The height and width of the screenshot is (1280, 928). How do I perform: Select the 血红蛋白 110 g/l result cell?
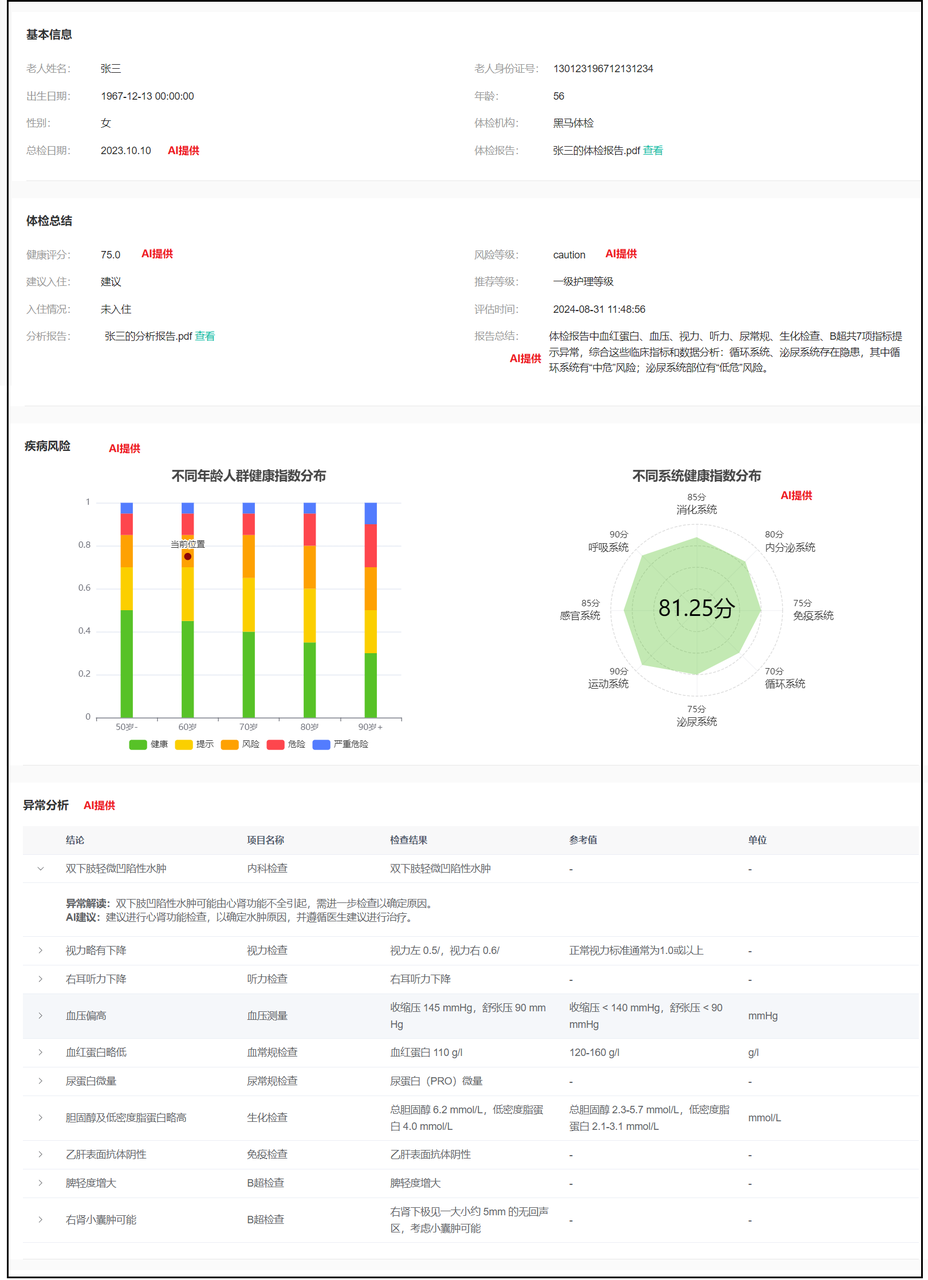(427, 1053)
